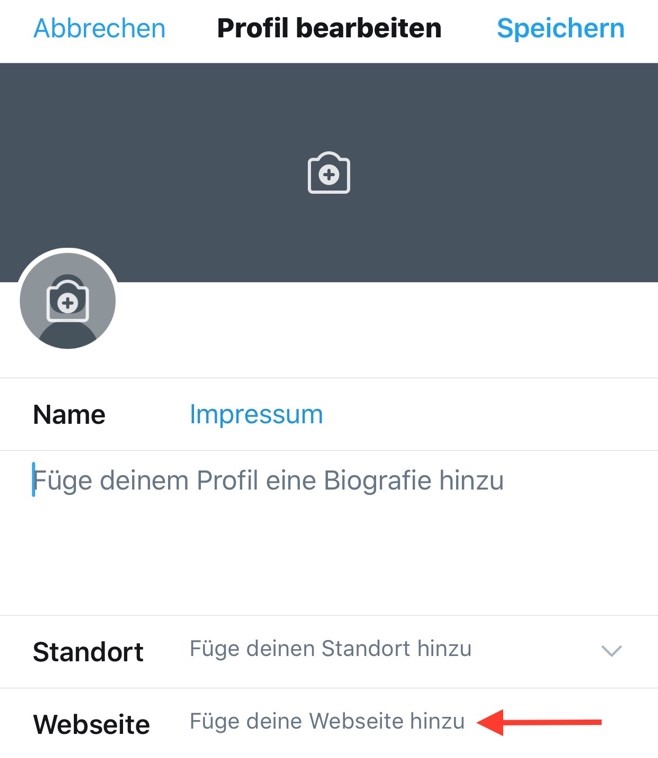Tap the header photo camera icon

point(329,173)
